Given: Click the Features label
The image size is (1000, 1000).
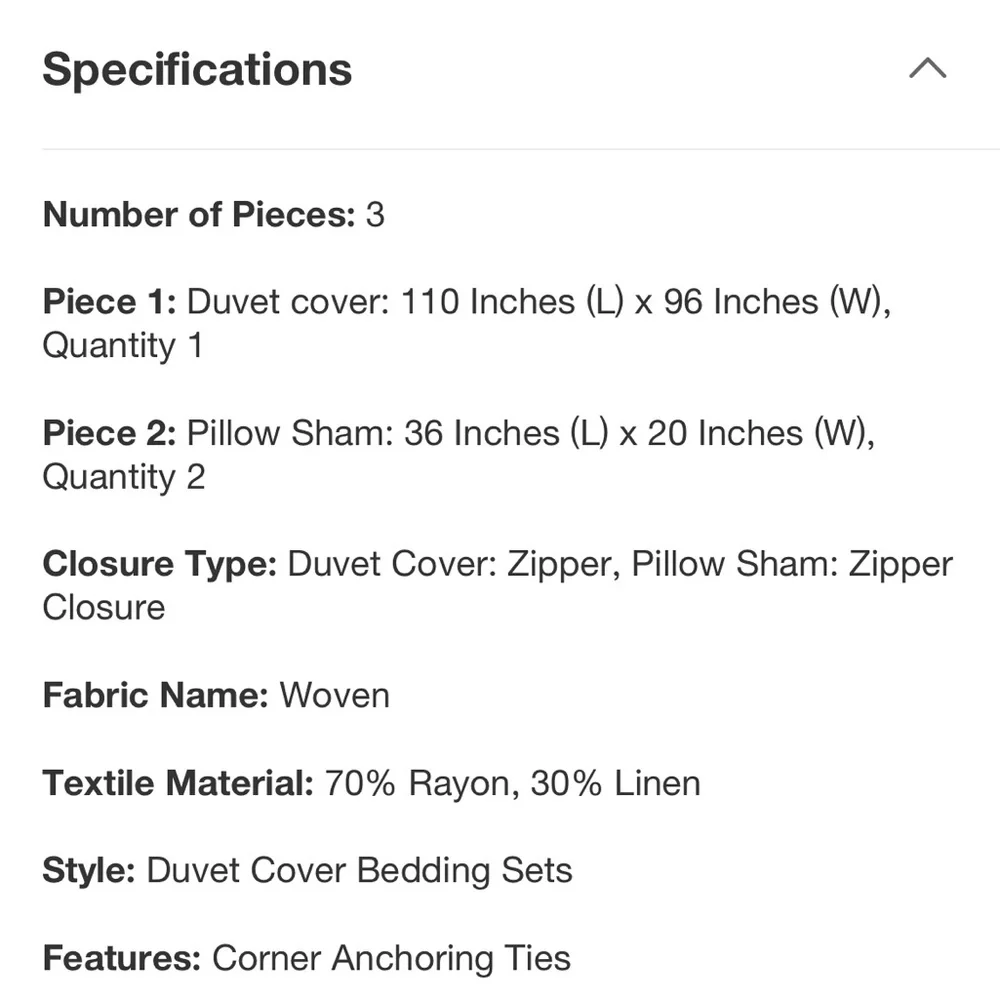Looking at the screenshot, I should (x=122, y=958).
